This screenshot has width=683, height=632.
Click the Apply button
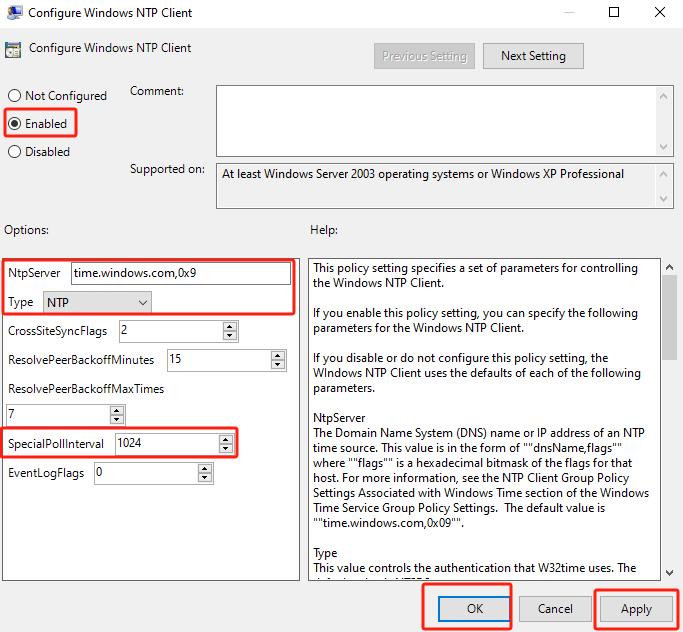tap(636, 608)
